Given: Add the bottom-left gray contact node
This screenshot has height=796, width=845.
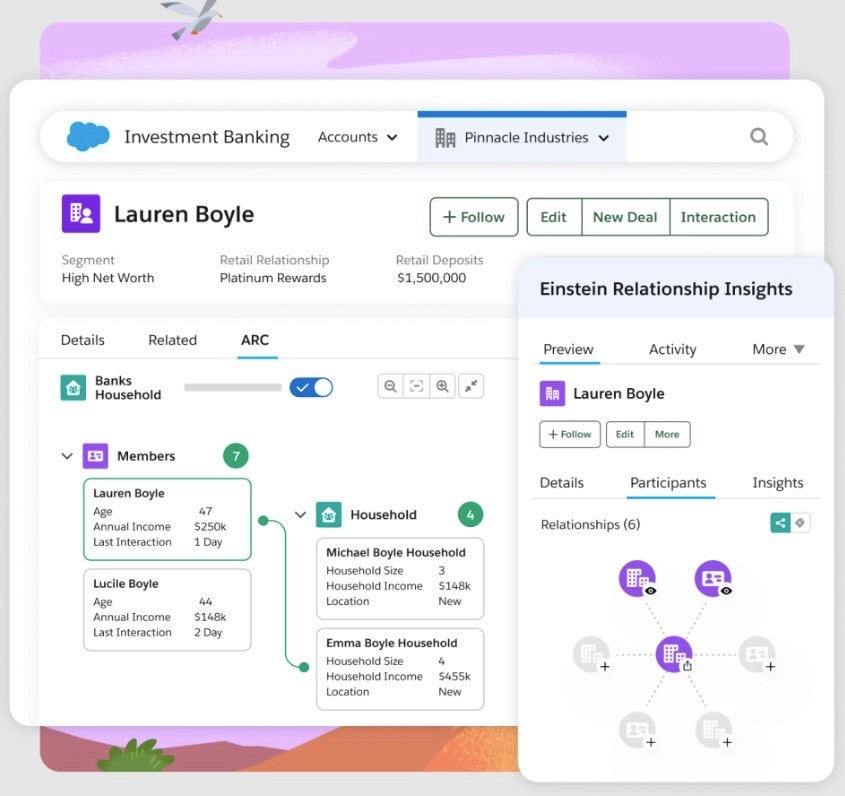Looking at the screenshot, I should (x=638, y=730).
